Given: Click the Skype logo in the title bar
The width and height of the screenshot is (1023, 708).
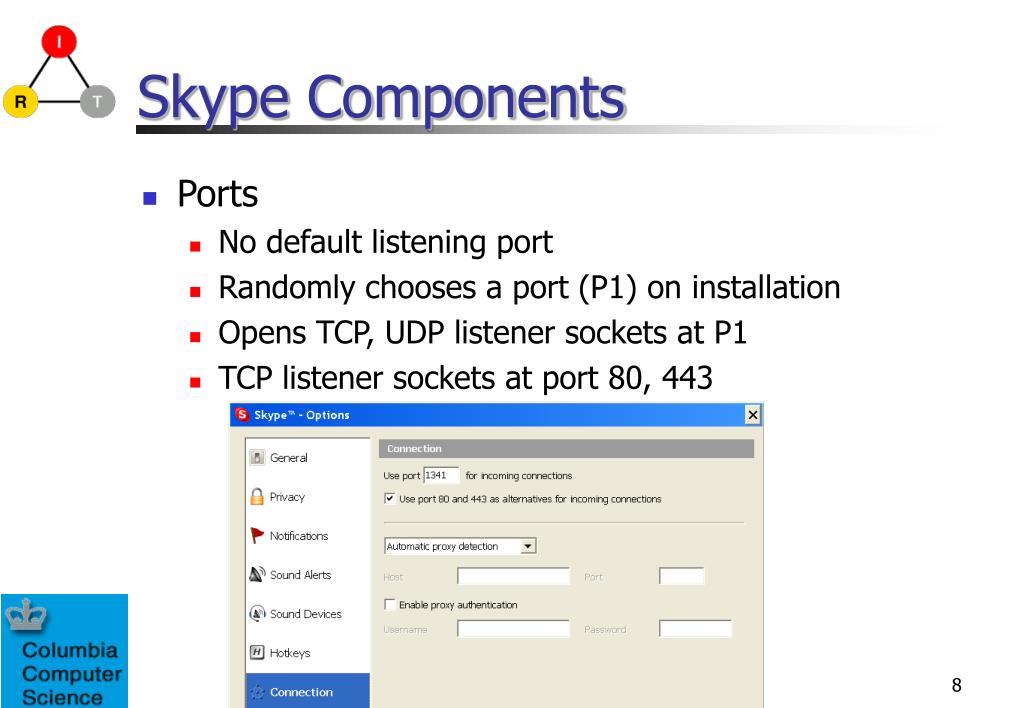Looking at the screenshot, I should pyautogui.click(x=242, y=414).
